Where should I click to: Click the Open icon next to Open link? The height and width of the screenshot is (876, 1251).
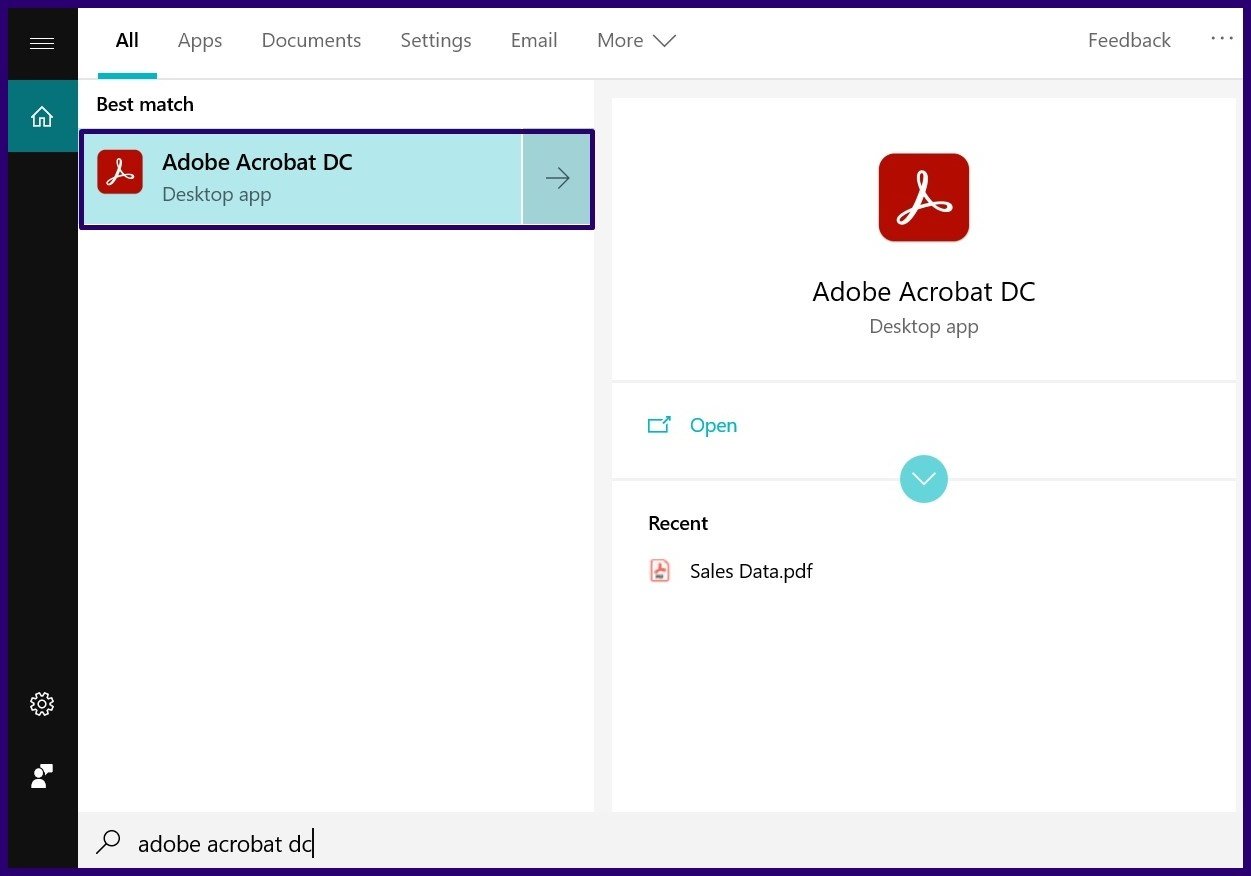point(660,424)
